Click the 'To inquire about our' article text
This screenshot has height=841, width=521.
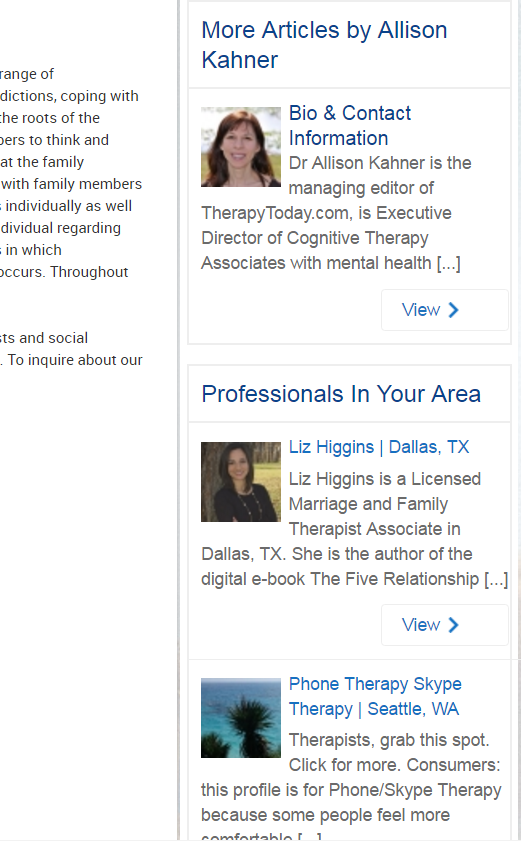click(x=75, y=360)
